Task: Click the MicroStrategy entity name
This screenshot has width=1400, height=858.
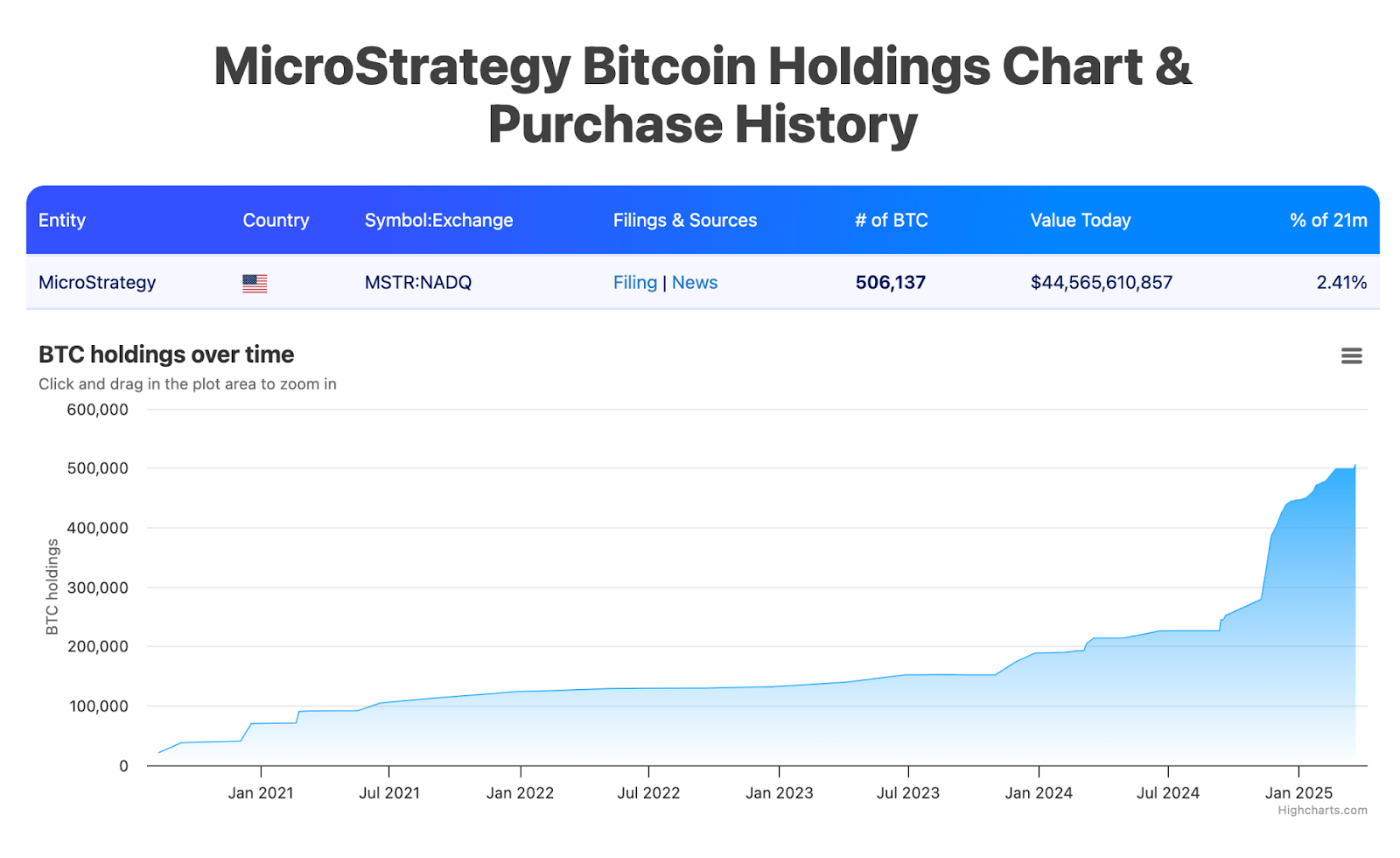Action: point(97,283)
